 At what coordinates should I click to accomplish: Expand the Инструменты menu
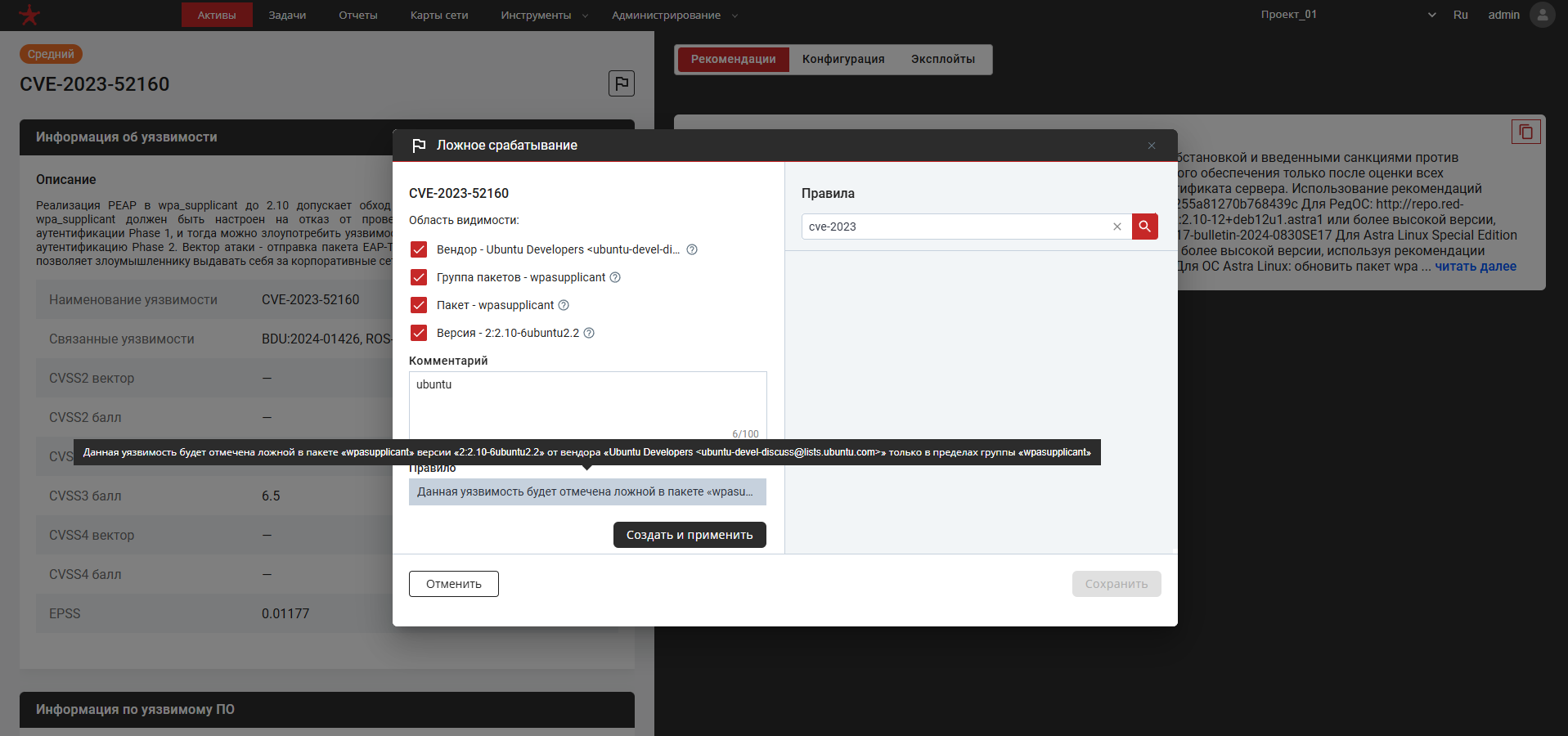pyautogui.click(x=544, y=15)
